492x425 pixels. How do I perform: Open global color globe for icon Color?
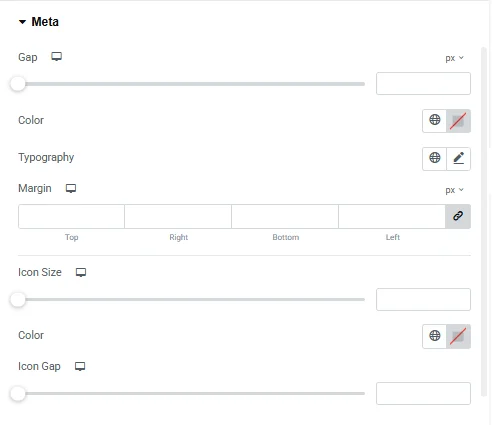tap(434, 336)
